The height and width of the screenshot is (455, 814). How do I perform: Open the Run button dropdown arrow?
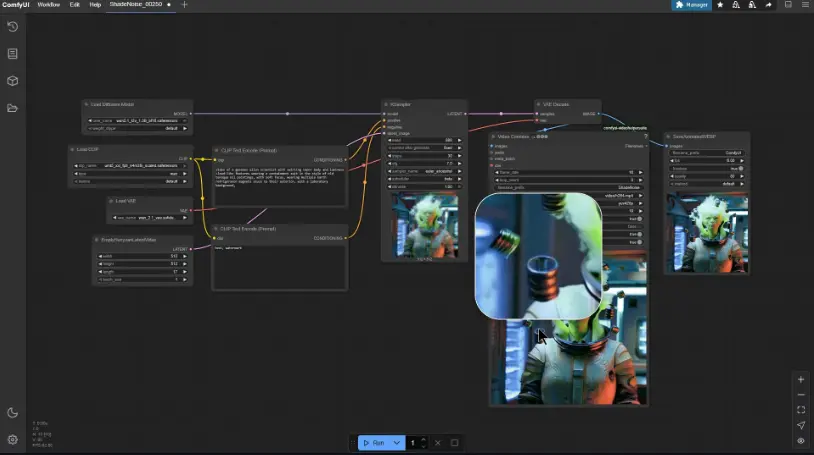click(397, 442)
